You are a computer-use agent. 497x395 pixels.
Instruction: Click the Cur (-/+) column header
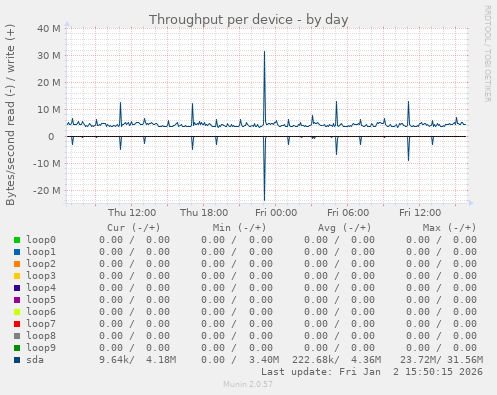[134, 228]
